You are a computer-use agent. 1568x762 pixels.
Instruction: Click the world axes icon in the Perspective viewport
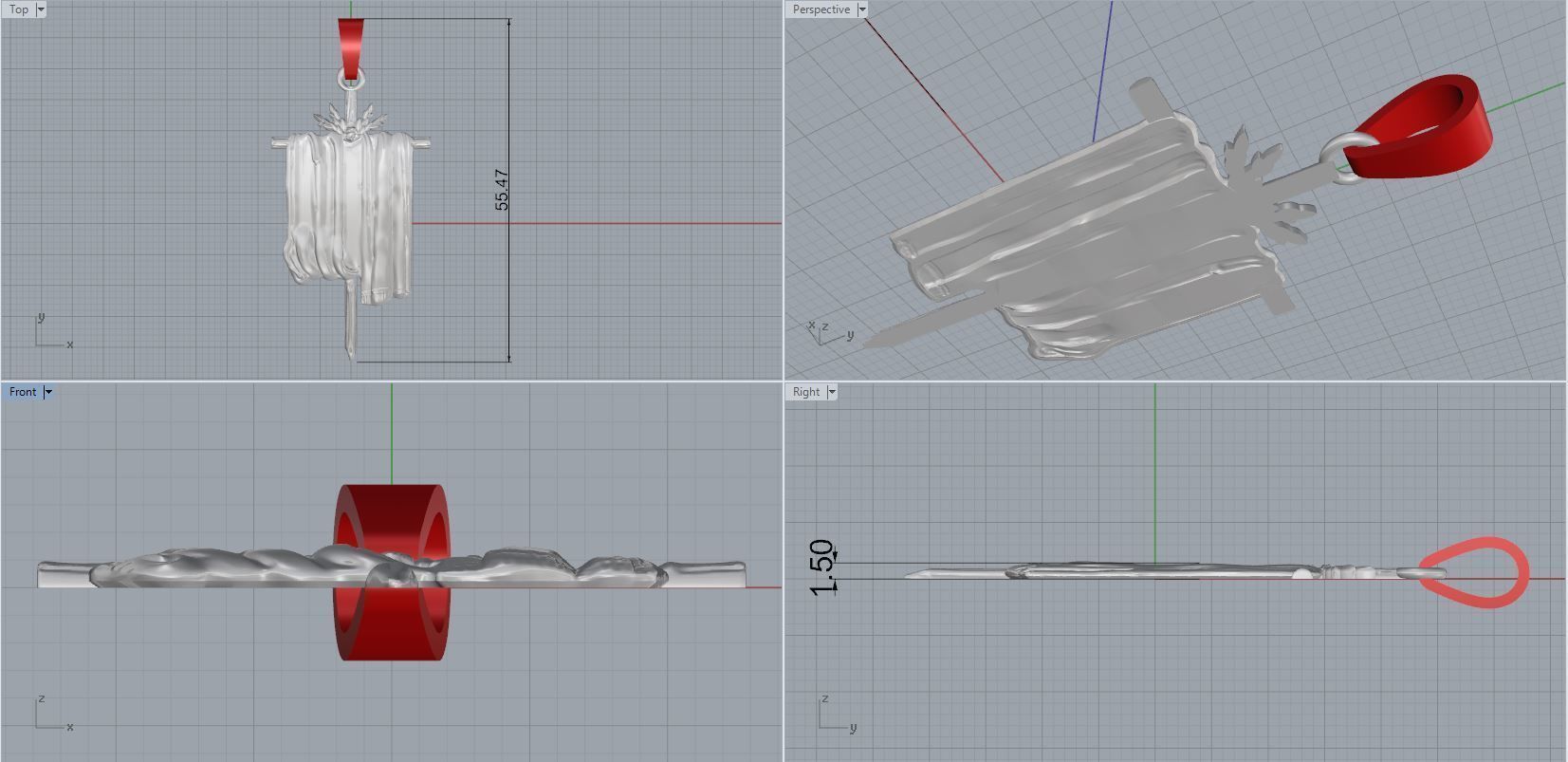(830, 332)
